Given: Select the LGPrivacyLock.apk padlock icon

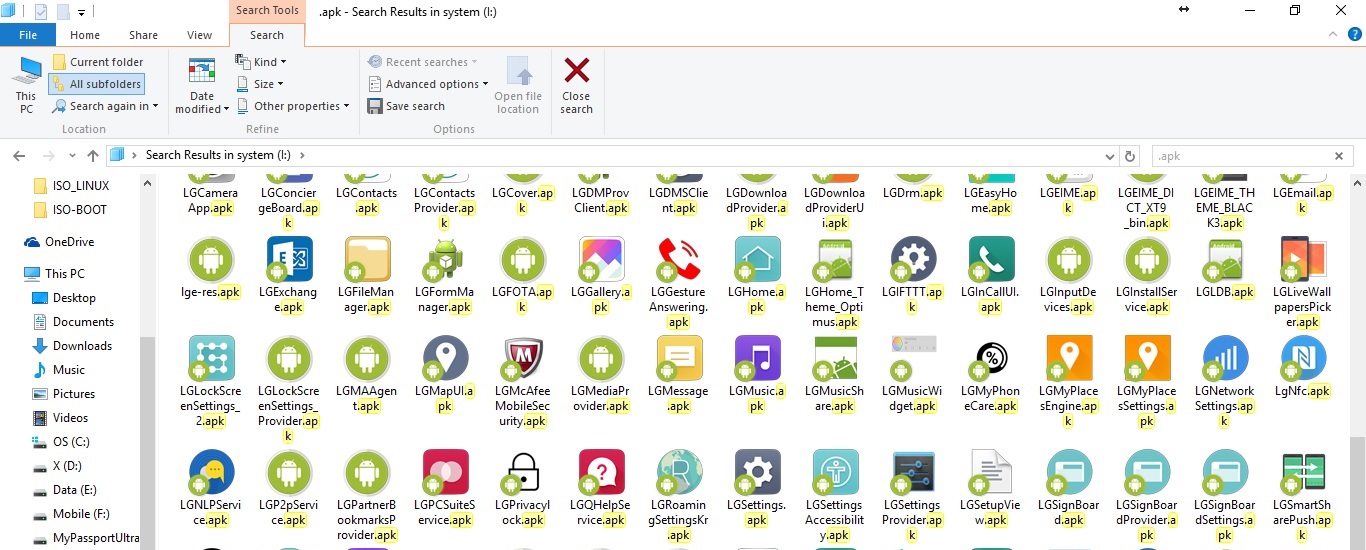Looking at the screenshot, I should click(x=523, y=472).
